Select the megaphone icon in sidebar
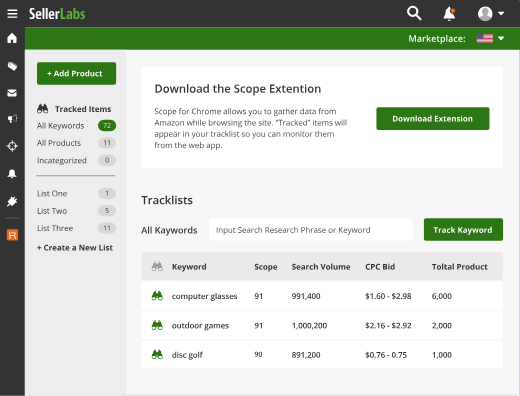520x396 pixels. (12, 119)
